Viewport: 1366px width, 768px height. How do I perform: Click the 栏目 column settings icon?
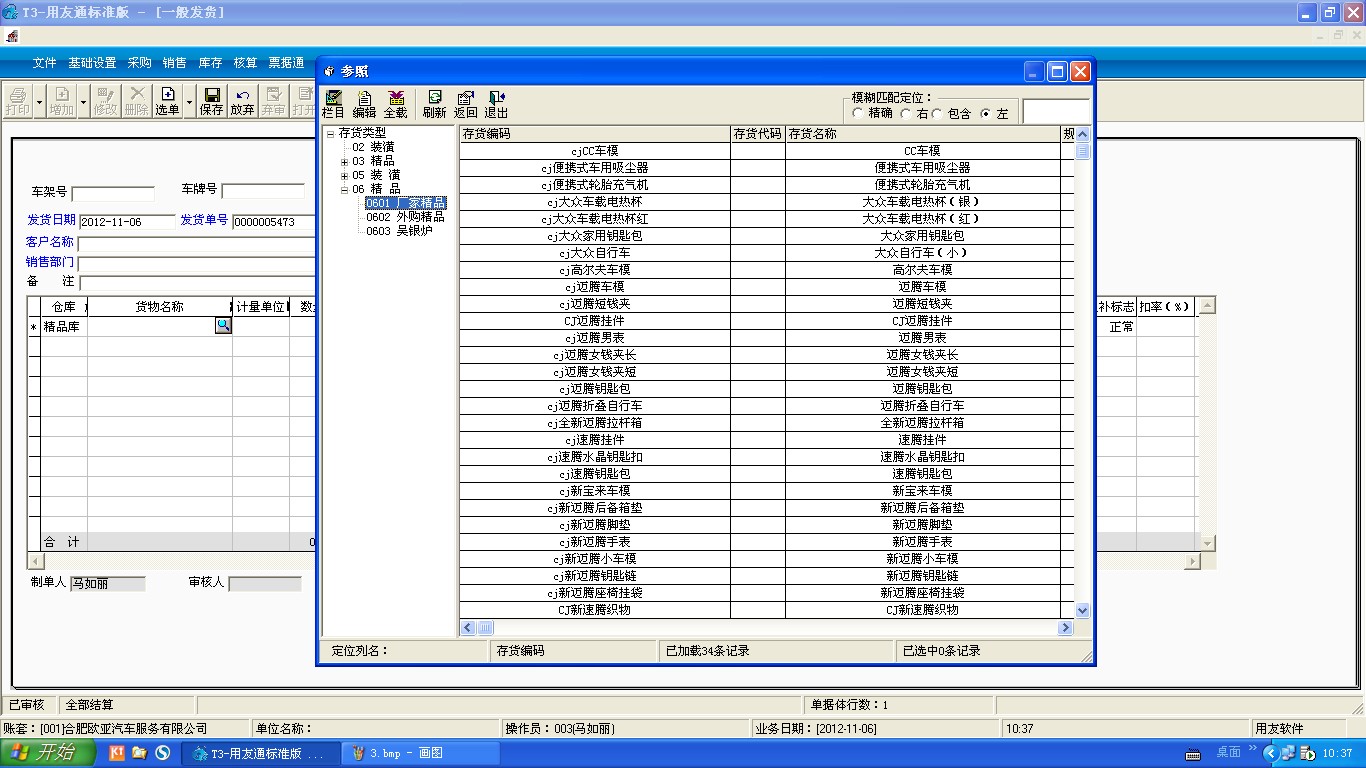[x=333, y=104]
